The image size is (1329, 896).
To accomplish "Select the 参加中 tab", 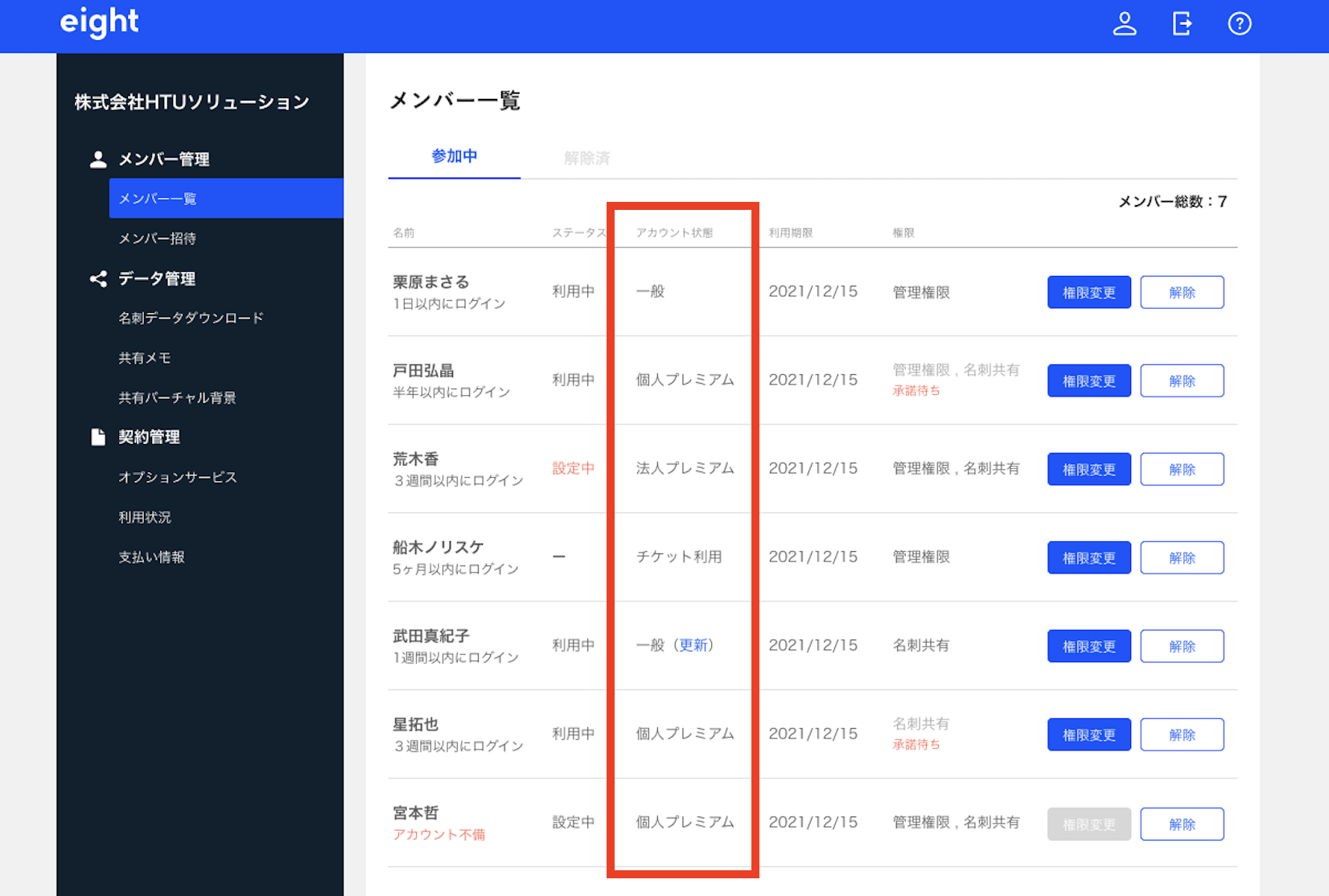I will click(x=455, y=156).
